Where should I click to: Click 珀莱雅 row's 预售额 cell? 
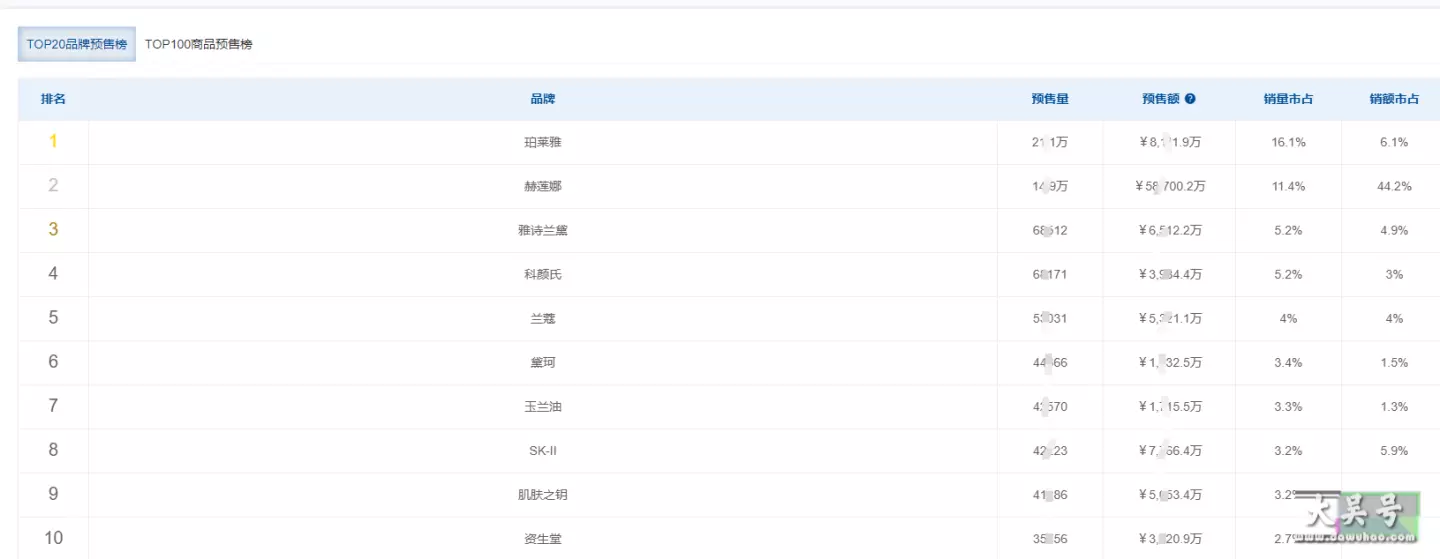coord(1170,143)
